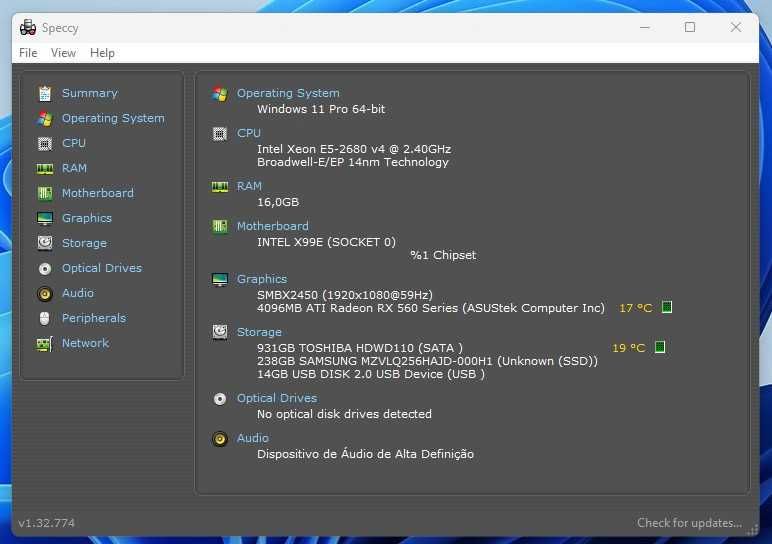
Task: Click the Summary clipboard icon in sidebar
Action: [45, 93]
